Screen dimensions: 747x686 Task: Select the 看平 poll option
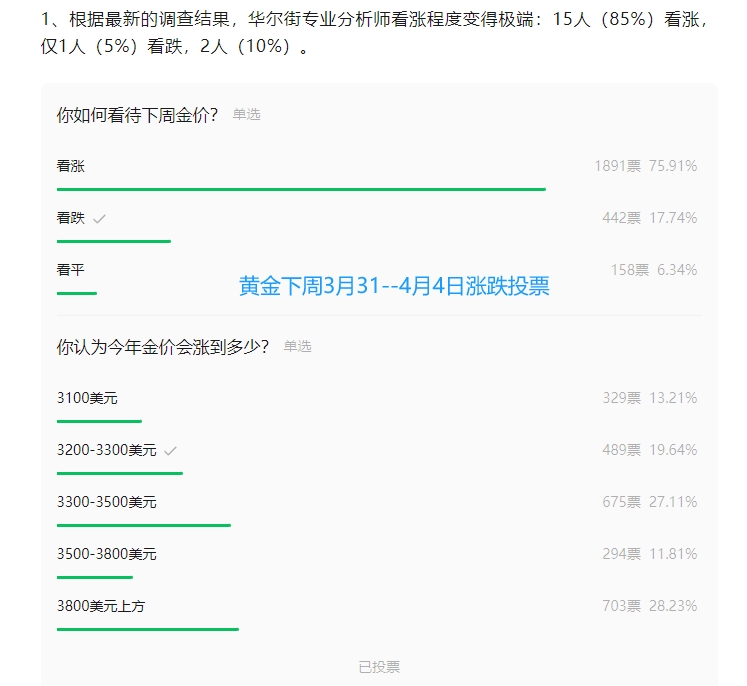tap(71, 270)
